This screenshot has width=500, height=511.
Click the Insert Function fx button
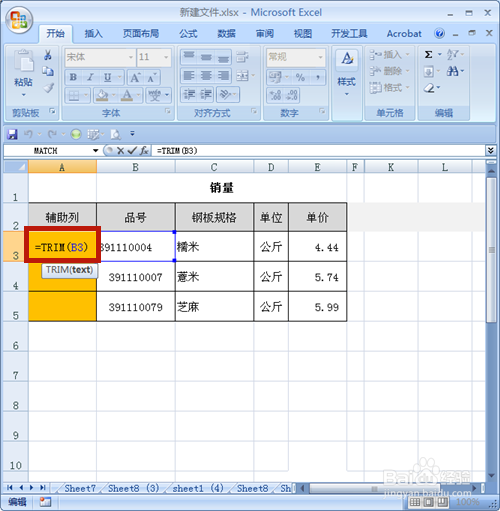[144, 151]
